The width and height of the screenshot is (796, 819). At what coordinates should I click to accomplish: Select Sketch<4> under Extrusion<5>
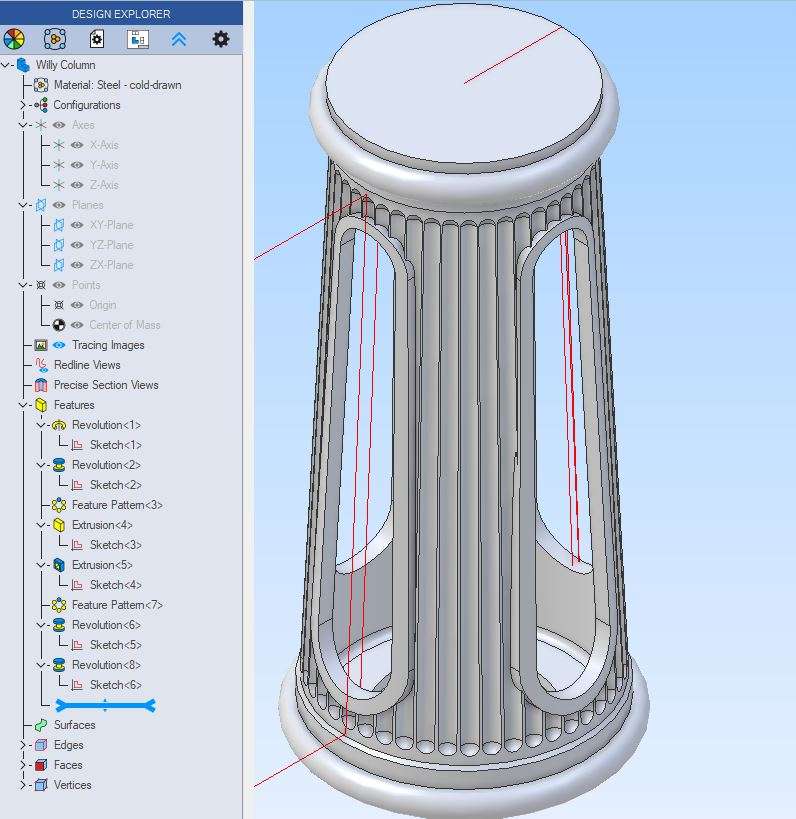(115, 584)
